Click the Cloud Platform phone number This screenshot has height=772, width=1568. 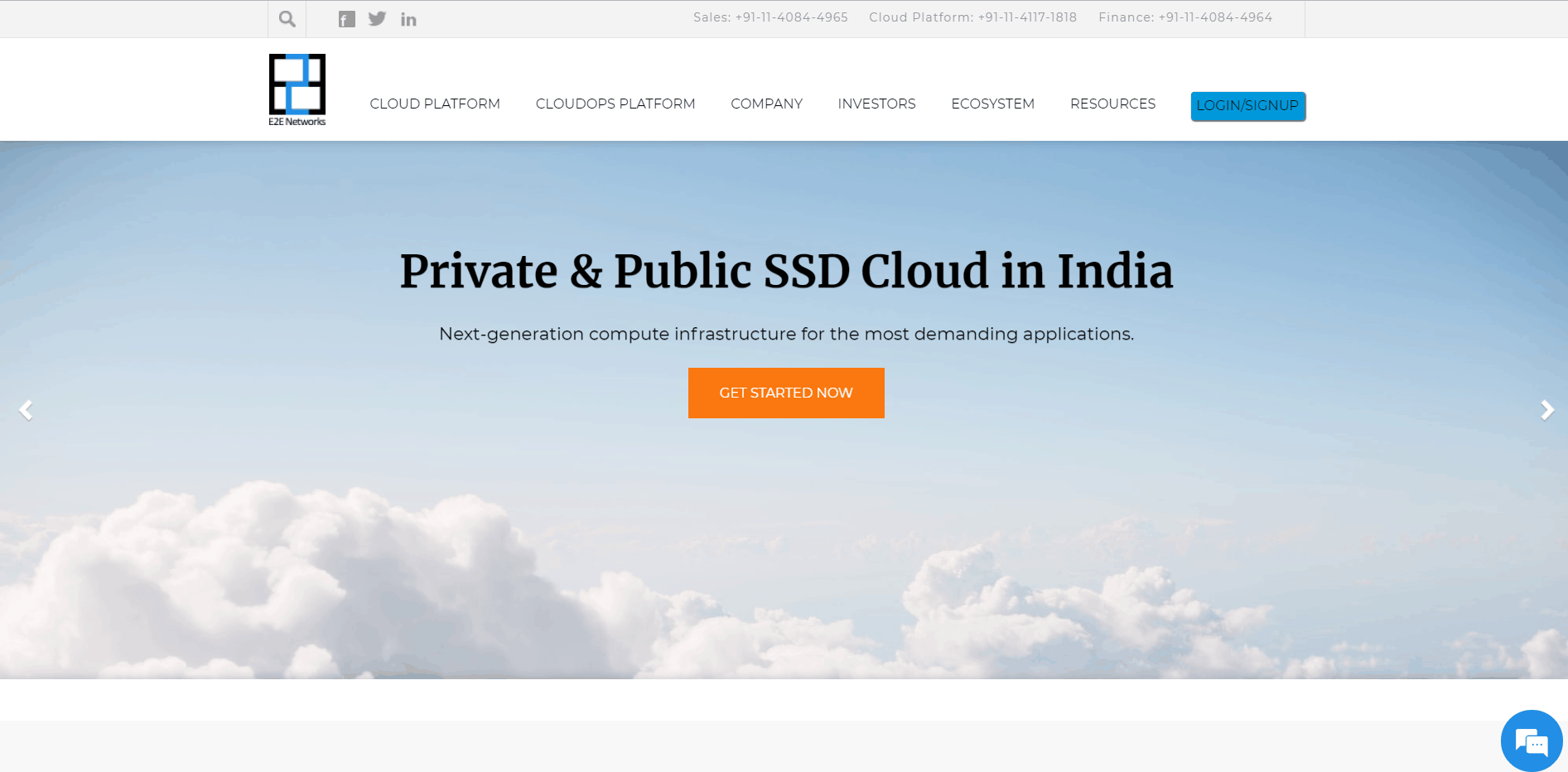[x=1027, y=17]
